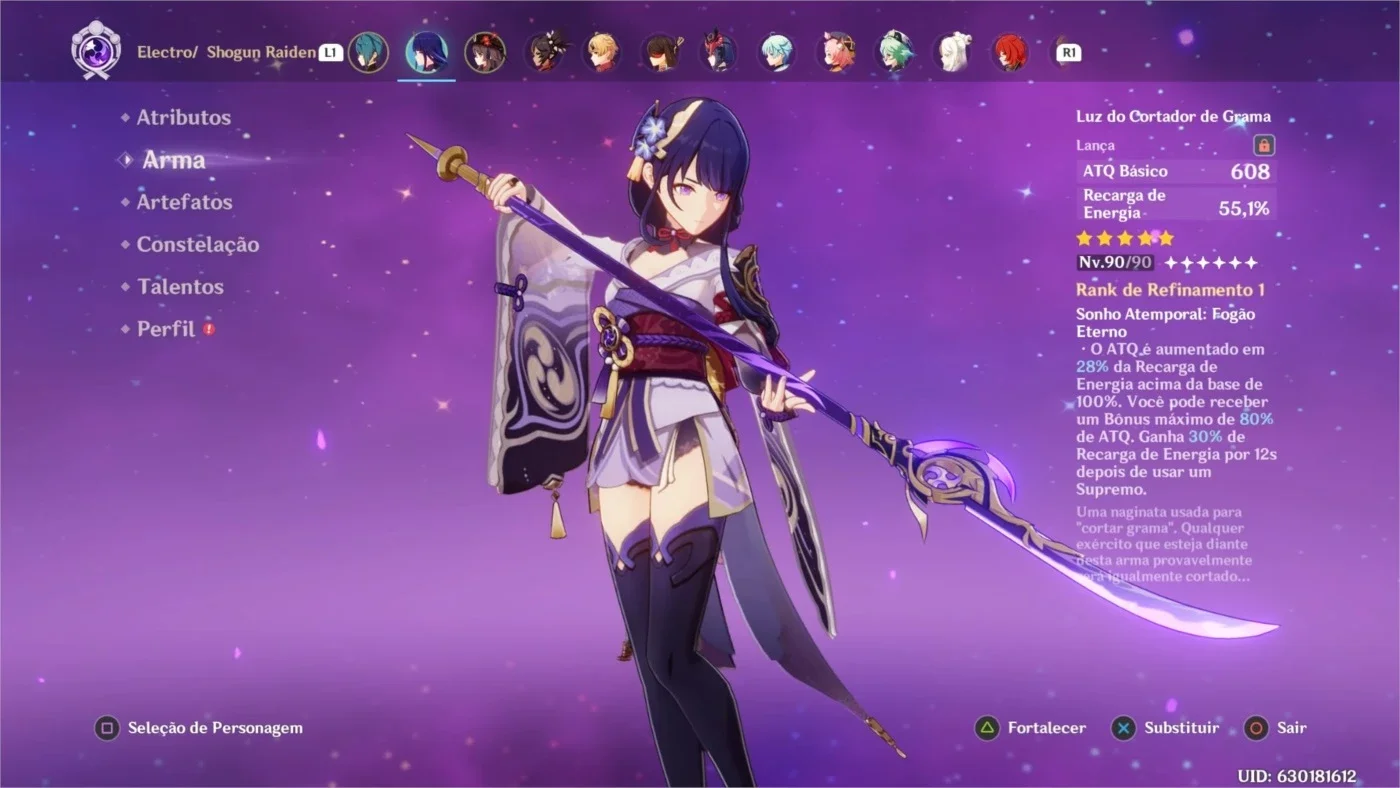Click the R1 next-character indicator
This screenshot has height=788, width=1400.
(x=1069, y=53)
